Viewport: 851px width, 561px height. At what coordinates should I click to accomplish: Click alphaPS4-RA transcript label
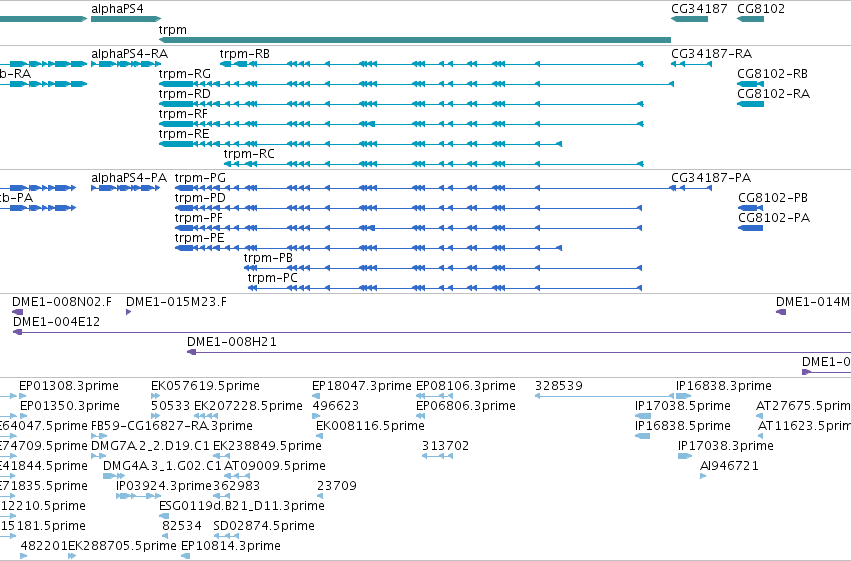coord(130,54)
